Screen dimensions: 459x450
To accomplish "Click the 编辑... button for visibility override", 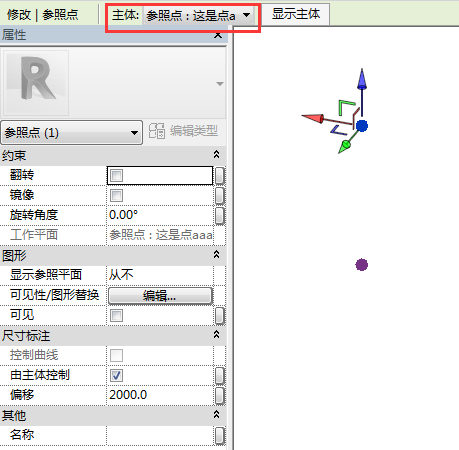I will point(160,296).
